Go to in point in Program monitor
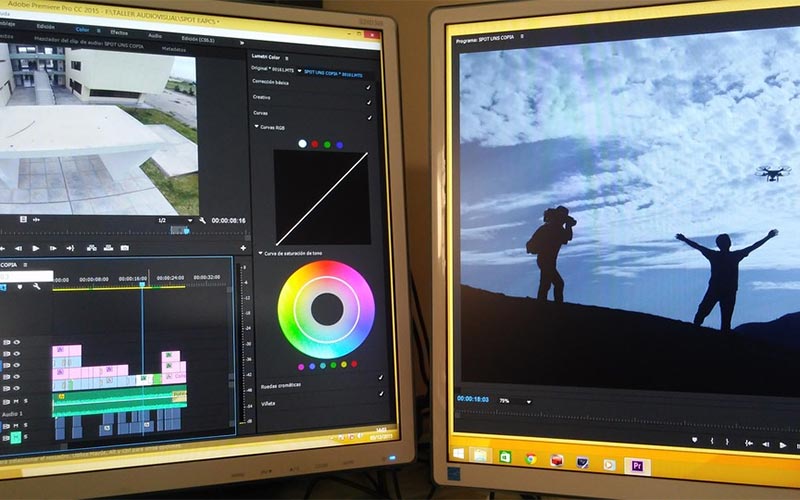This screenshot has width=800, height=500. click(x=748, y=443)
